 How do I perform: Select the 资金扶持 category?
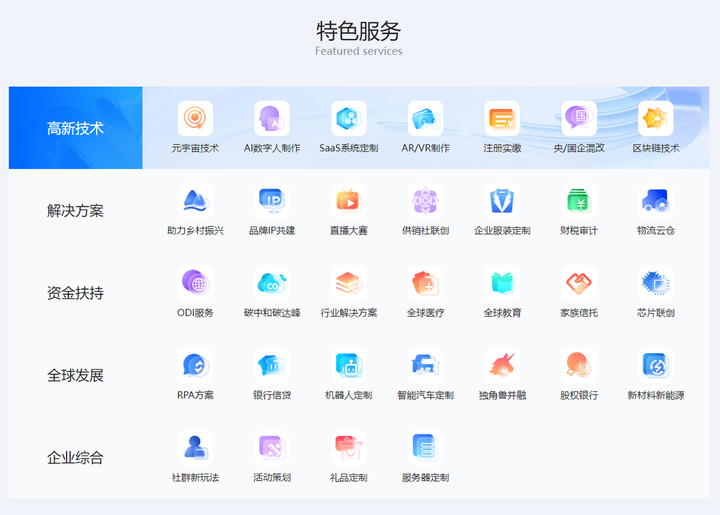point(76,293)
